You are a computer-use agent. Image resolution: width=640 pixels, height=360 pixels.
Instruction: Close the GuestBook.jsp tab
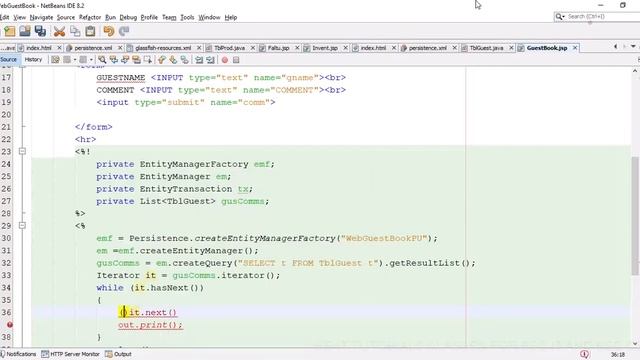tap(575, 48)
